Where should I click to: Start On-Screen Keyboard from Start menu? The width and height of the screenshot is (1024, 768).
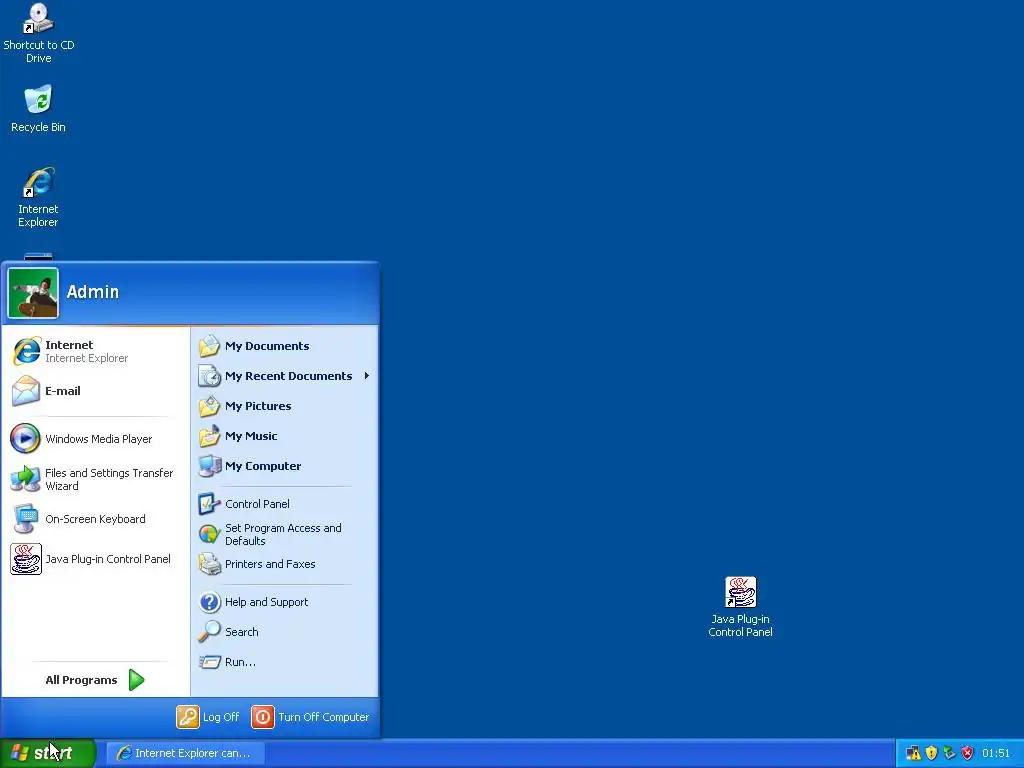click(x=95, y=519)
